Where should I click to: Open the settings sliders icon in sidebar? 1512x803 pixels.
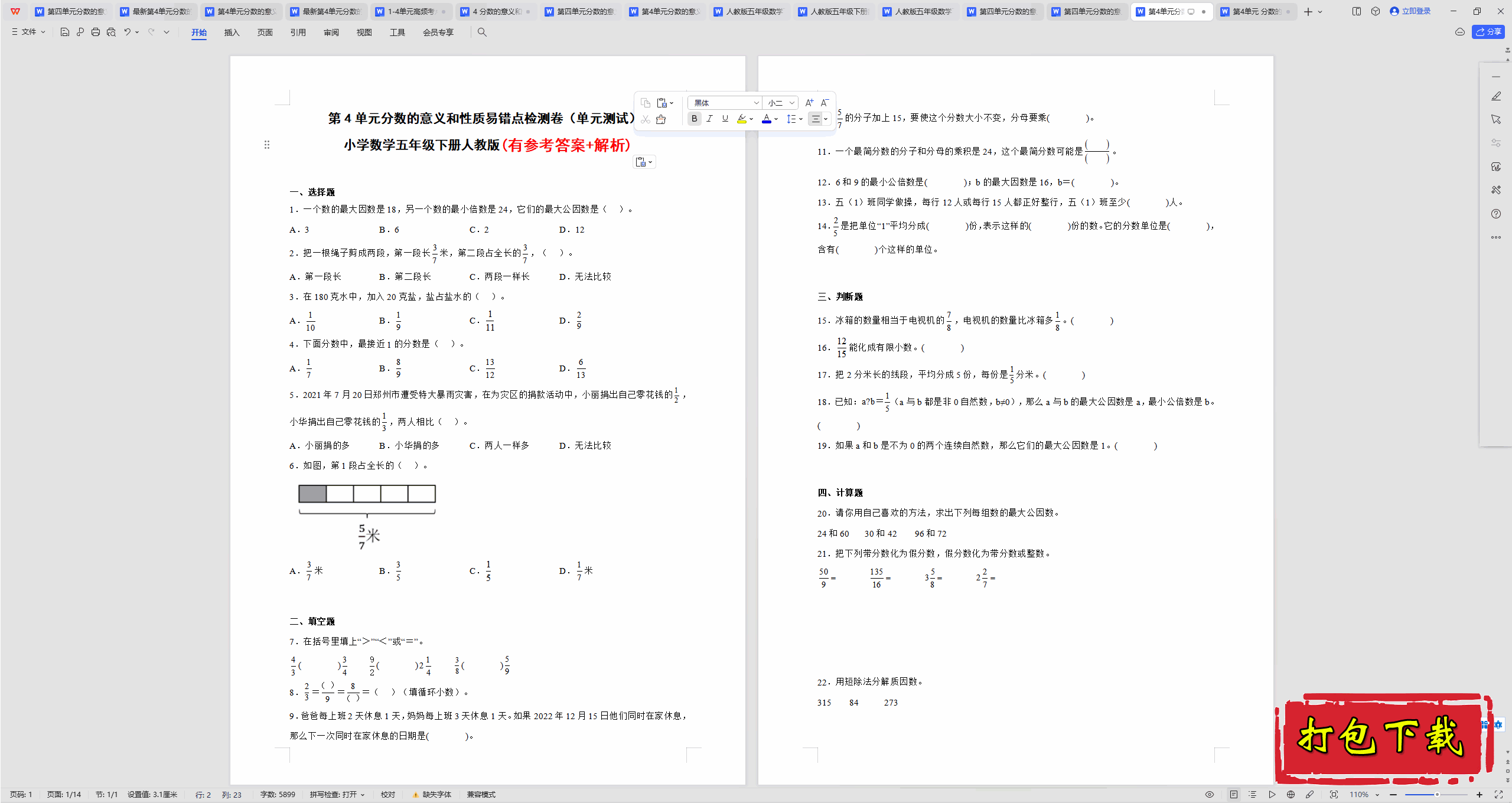(x=1496, y=143)
